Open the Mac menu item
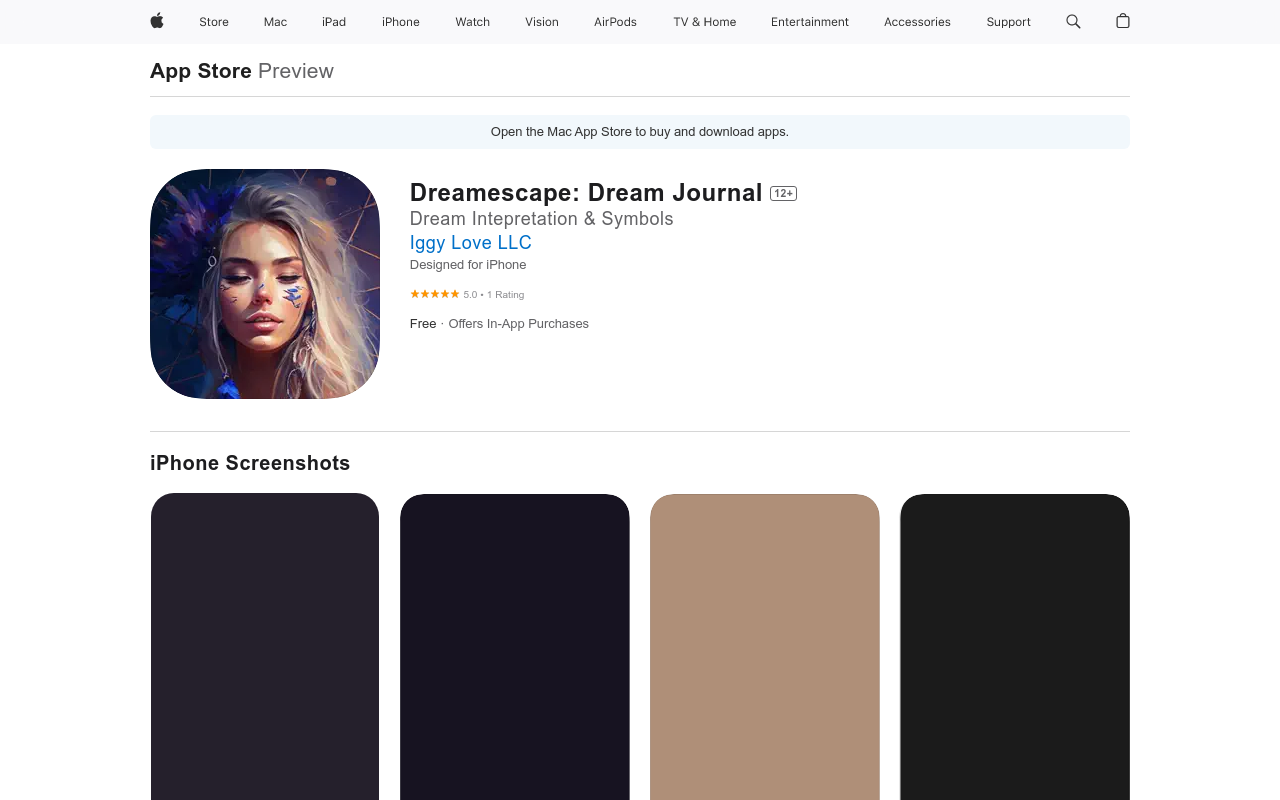The height and width of the screenshot is (800, 1280). [275, 22]
